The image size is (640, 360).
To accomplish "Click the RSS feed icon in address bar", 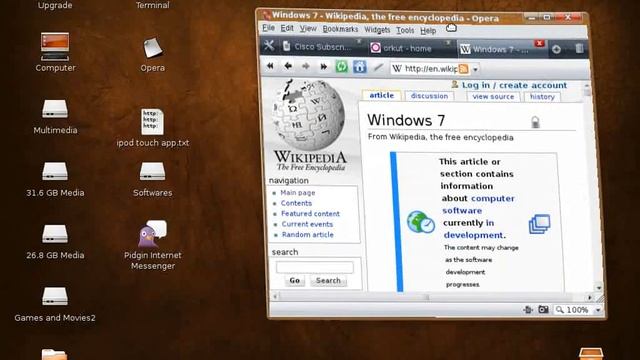I will (463, 69).
